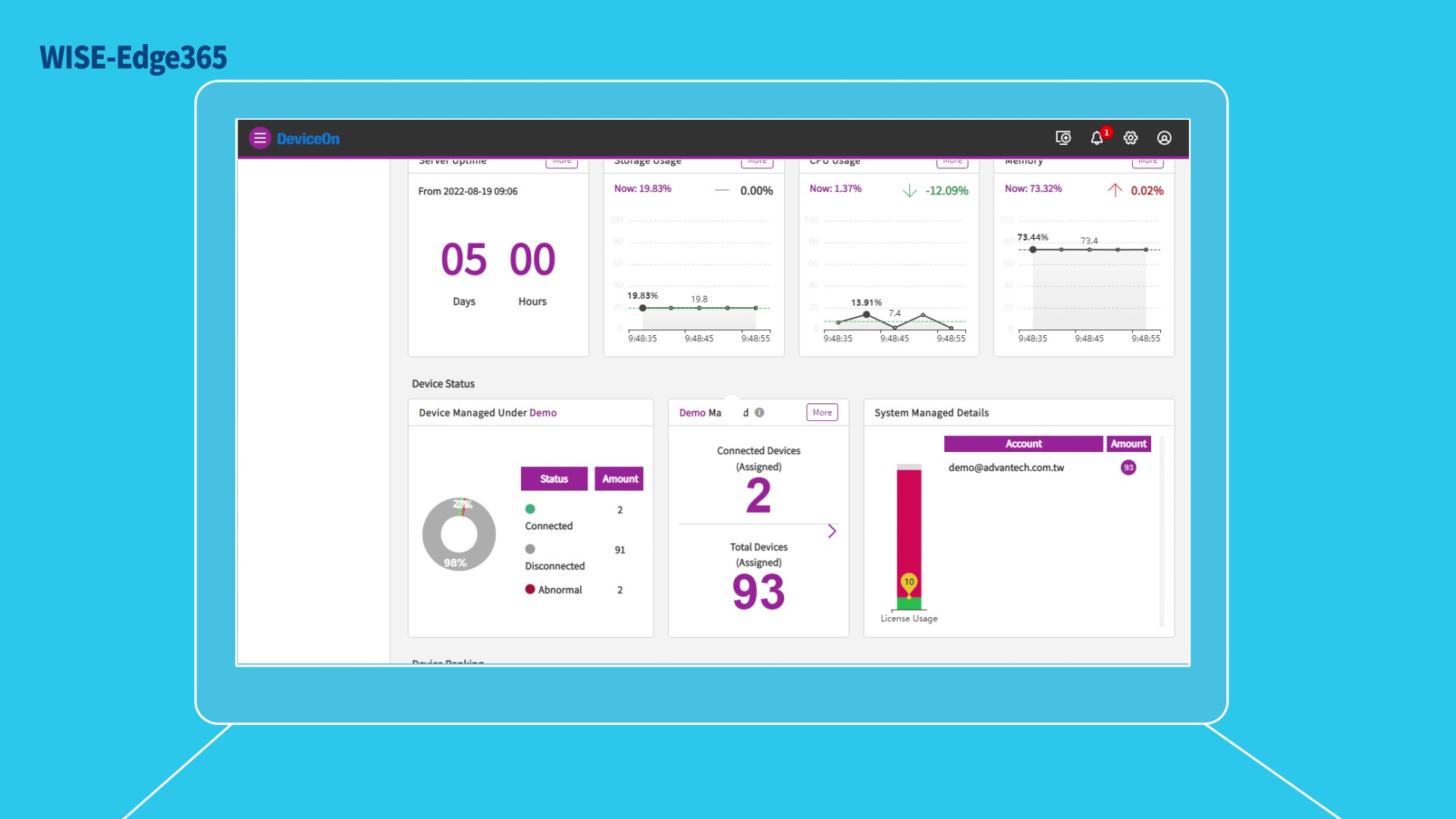Open the notifications bell icon
The width and height of the screenshot is (1456, 819).
[1097, 138]
